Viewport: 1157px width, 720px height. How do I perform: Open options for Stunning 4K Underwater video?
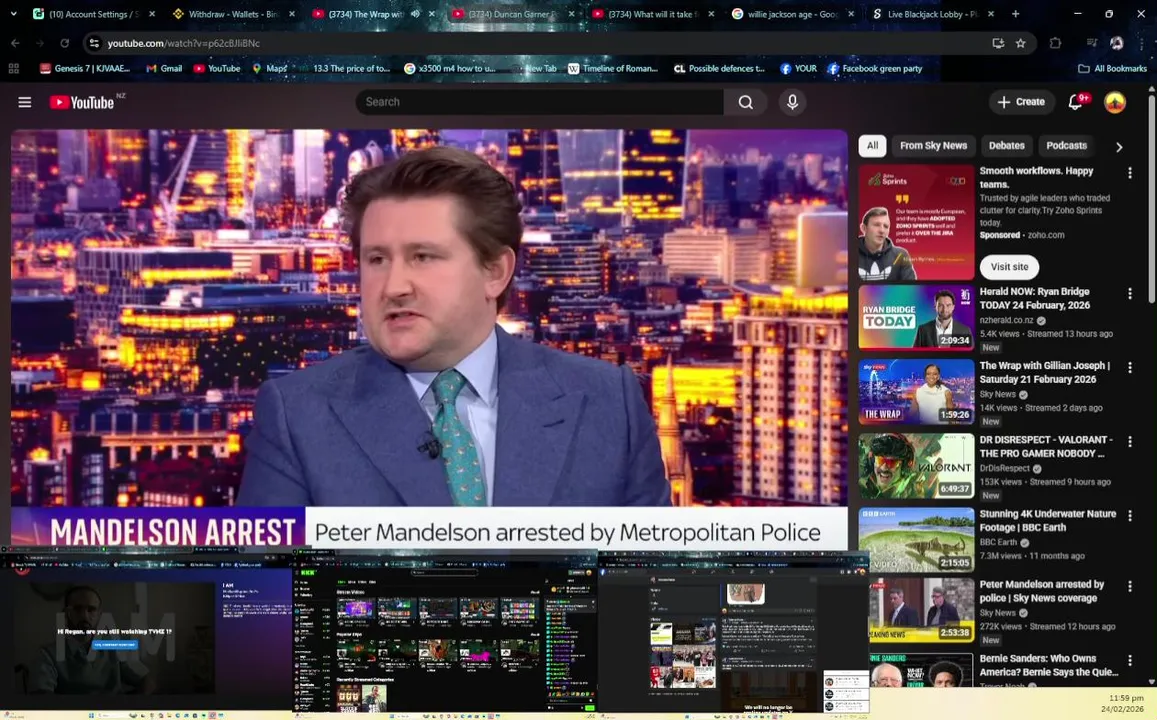(x=1130, y=516)
